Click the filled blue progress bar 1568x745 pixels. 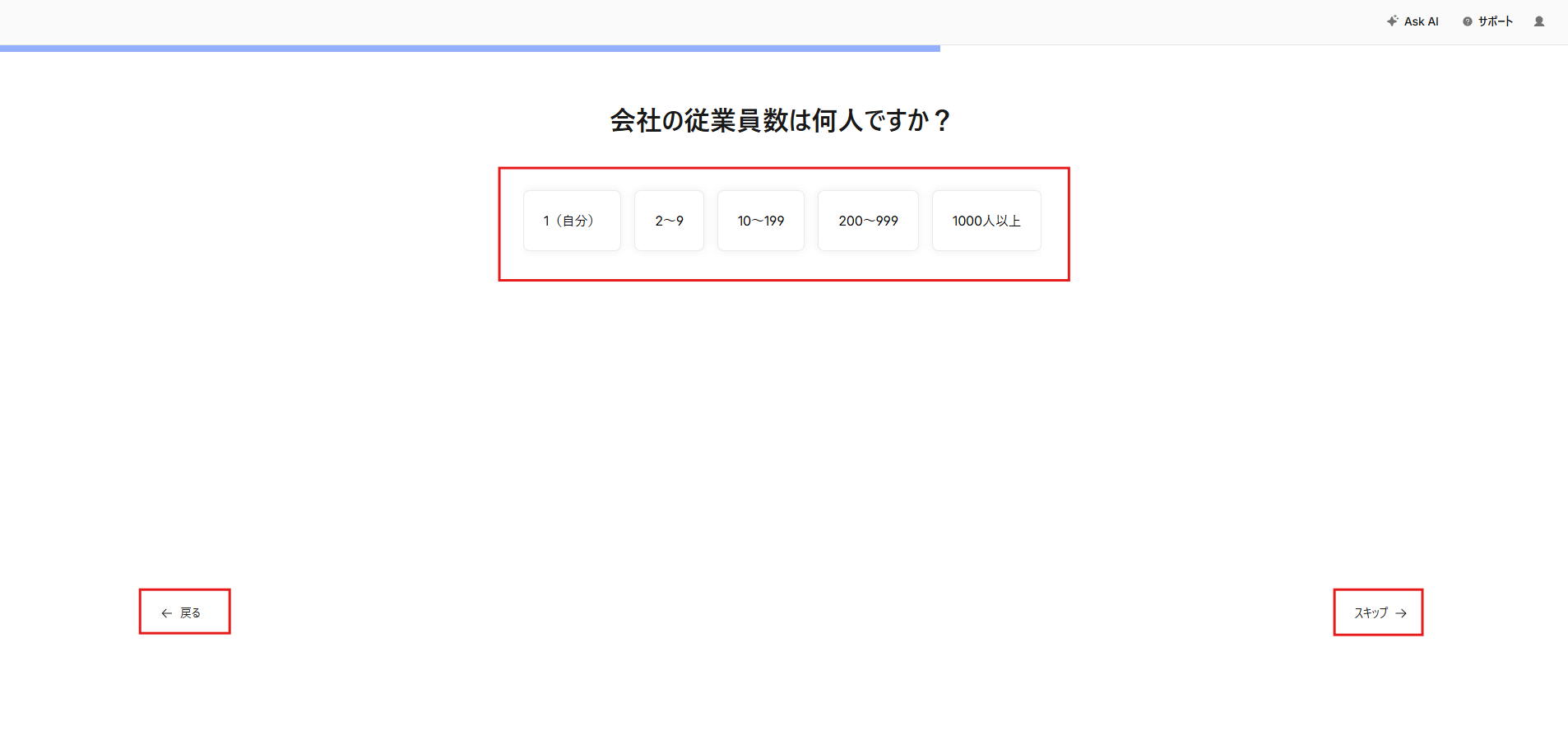(469, 49)
